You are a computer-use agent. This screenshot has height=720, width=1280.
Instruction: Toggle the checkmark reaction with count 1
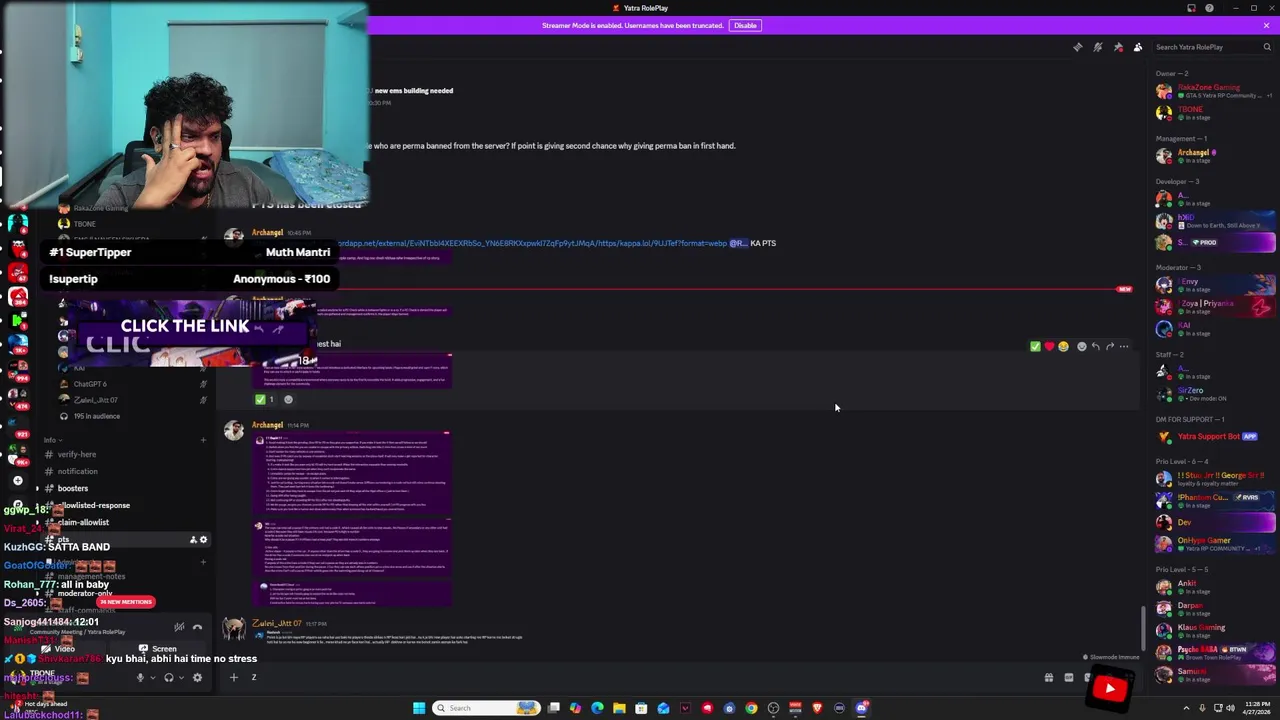[x=265, y=399]
